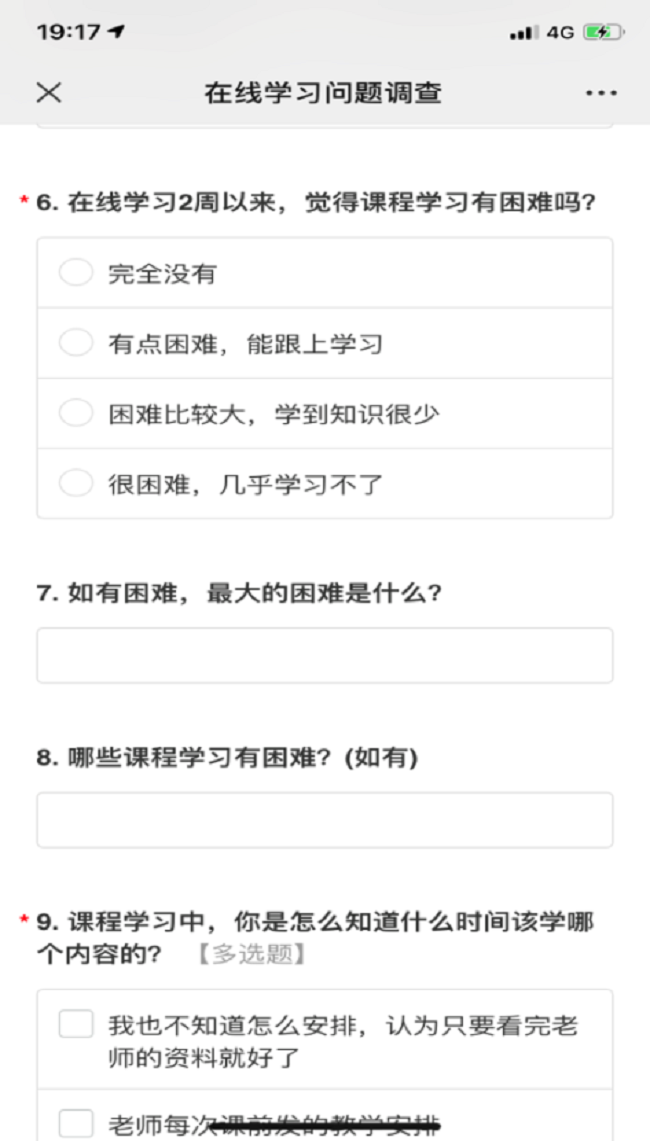650x1141 pixels.
Task: Tap question 9 title text about 什么时间该学
Action: point(315,921)
